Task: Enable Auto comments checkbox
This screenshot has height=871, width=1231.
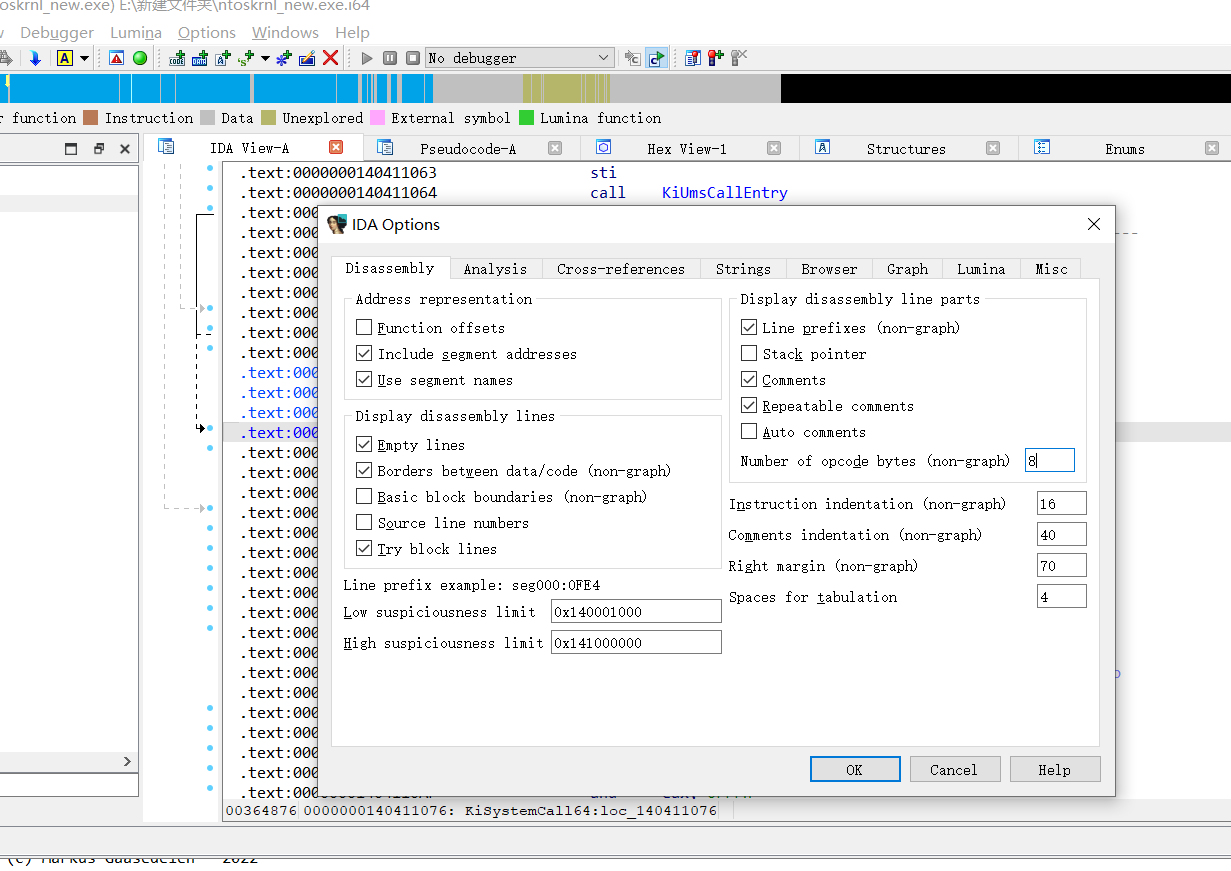Action: [749, 432]
